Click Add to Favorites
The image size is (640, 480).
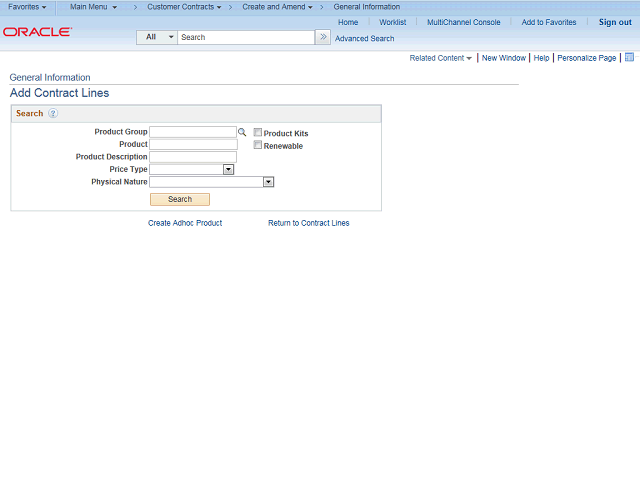point(549,22)
